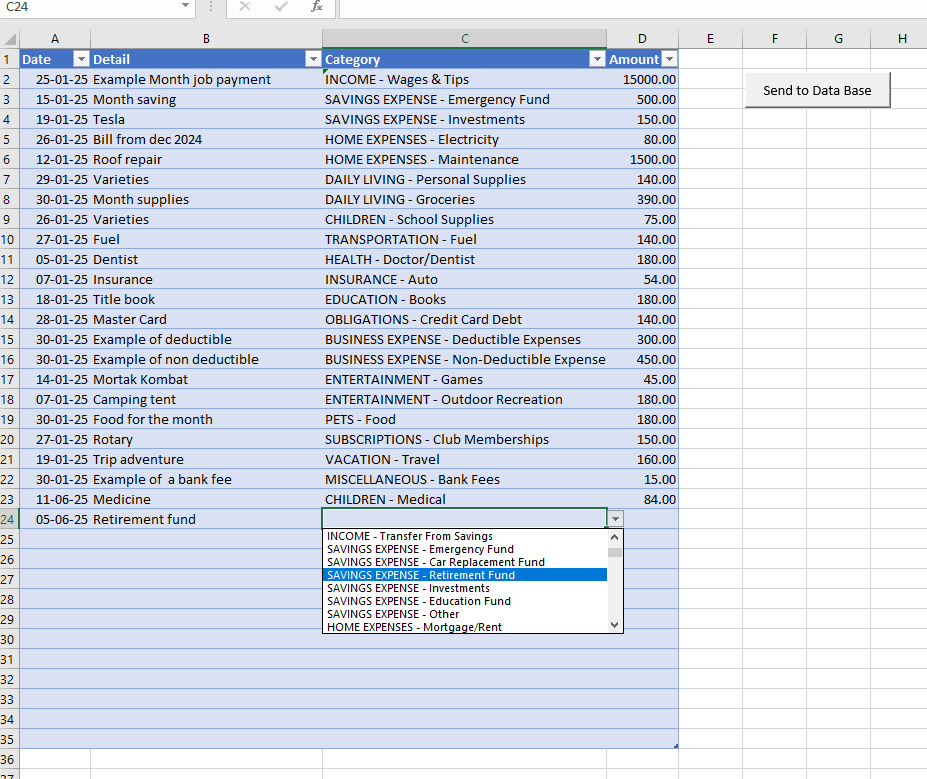
Task: Open the filter arrow on the Detail header
Action: click(313, 59)
